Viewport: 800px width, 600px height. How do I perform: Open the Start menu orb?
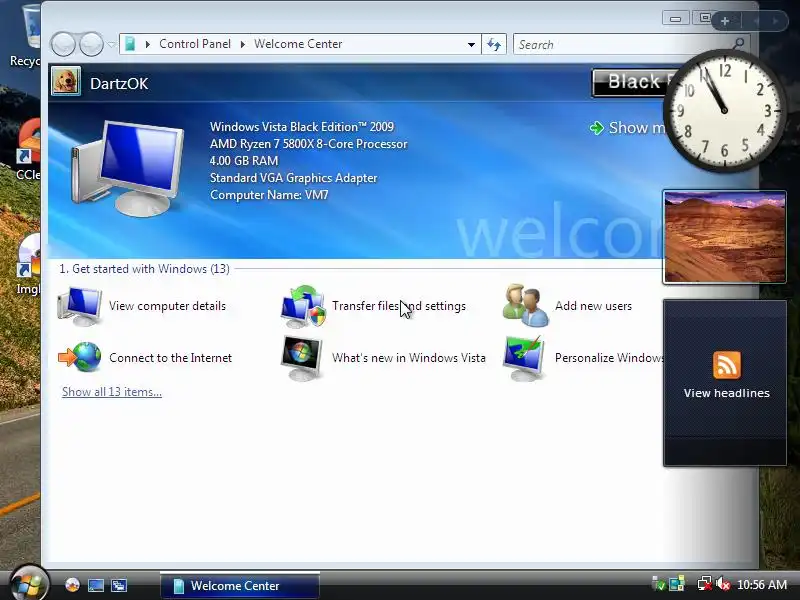28,583
